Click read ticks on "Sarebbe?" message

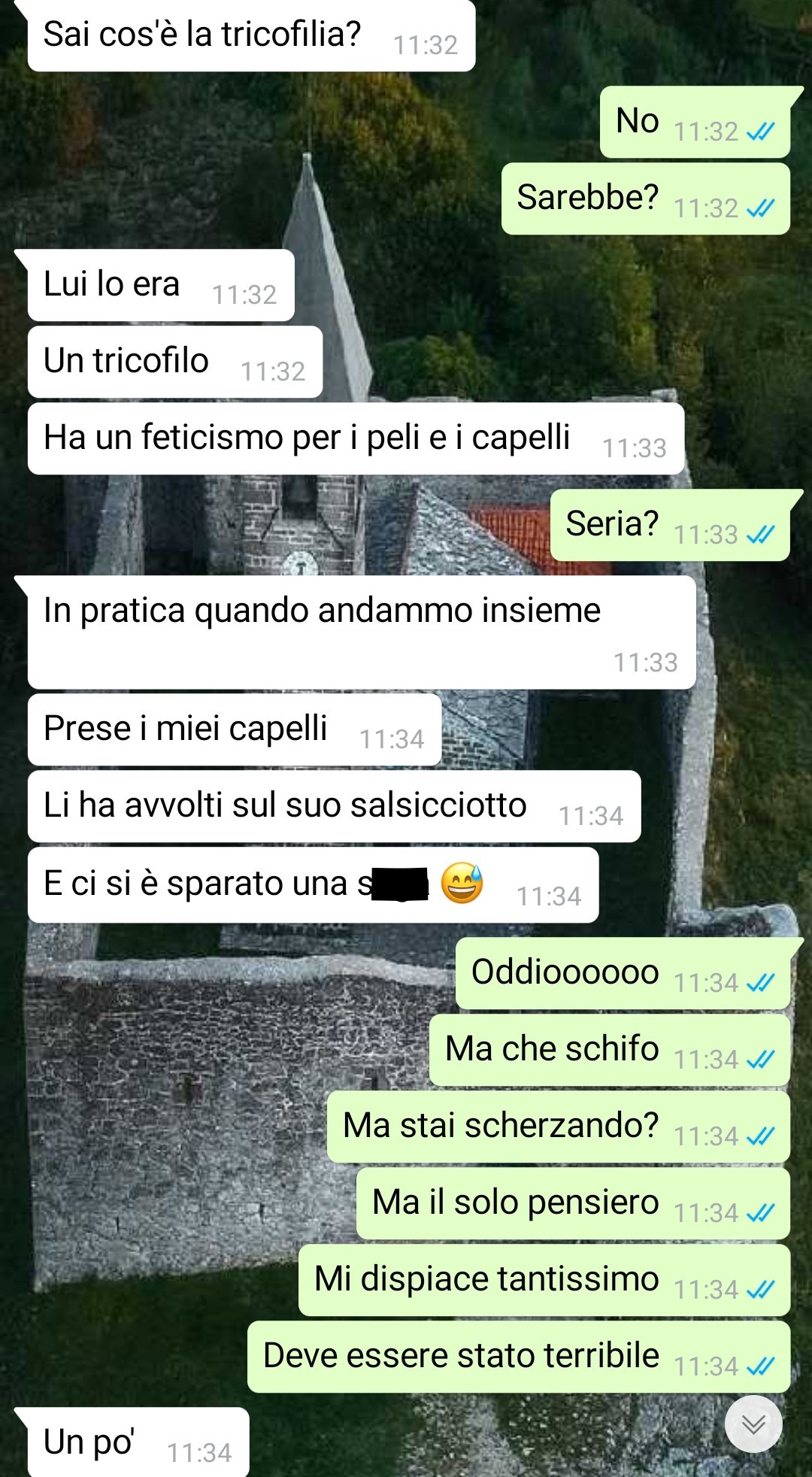760,208
